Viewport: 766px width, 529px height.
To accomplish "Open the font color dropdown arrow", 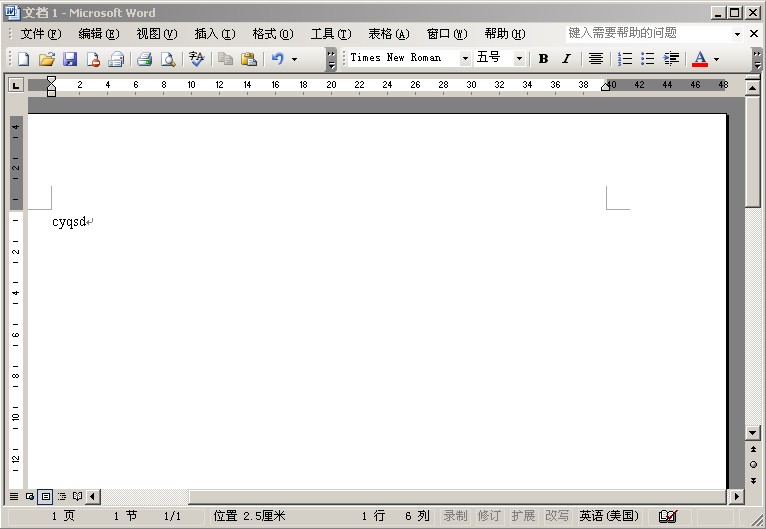I will coord(716,60).
